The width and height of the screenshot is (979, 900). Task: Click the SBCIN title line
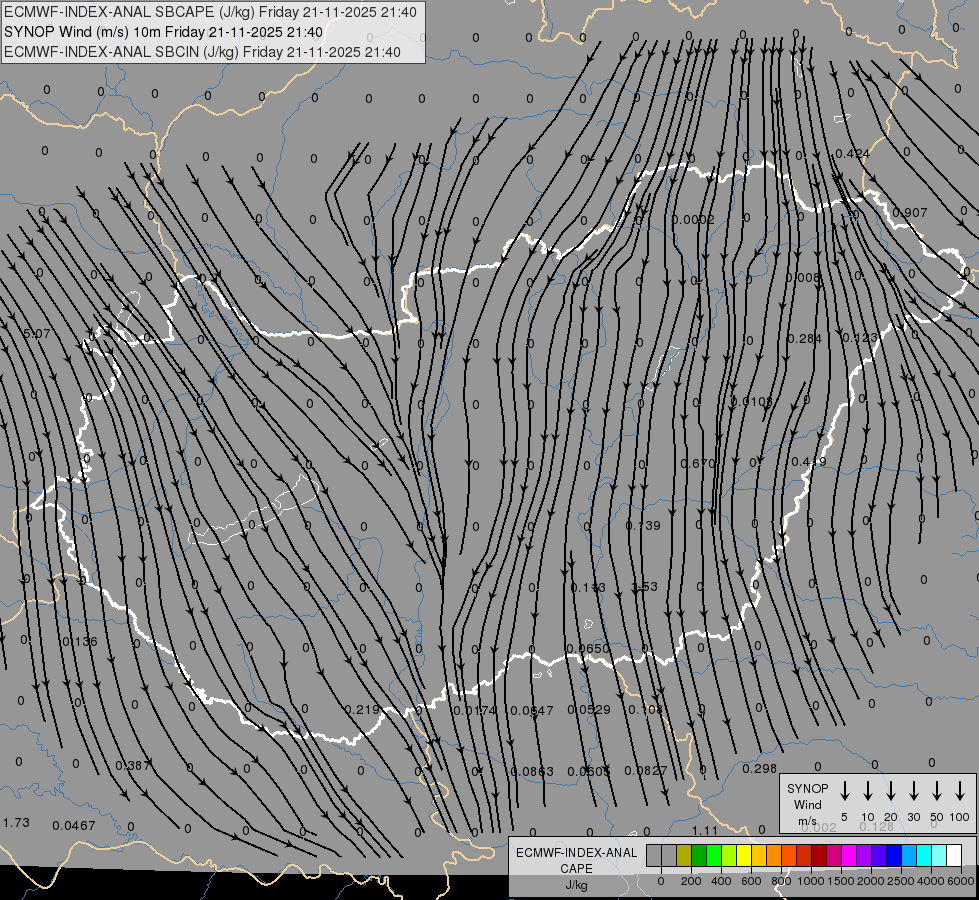pos(202,52)
